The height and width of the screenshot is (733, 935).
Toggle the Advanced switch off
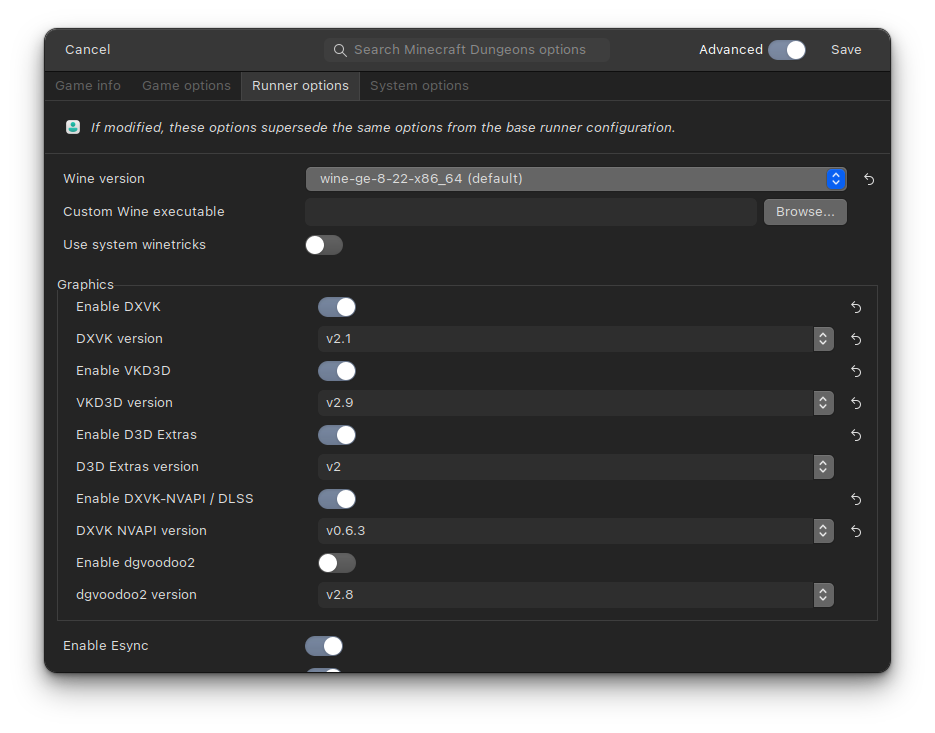click(x=787, y=50)
